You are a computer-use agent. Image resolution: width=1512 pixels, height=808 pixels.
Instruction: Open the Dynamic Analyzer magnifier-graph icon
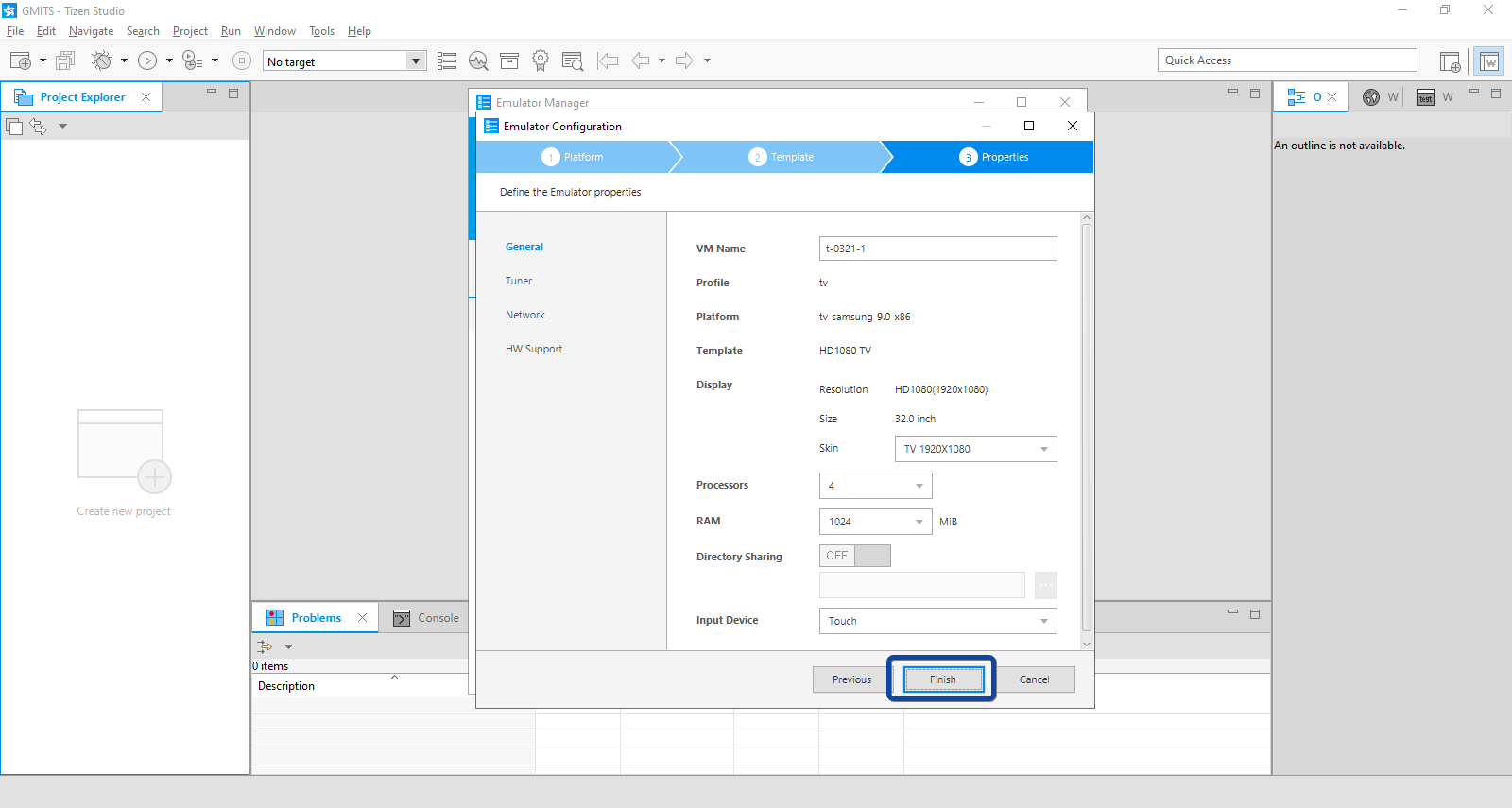point(478,60)
